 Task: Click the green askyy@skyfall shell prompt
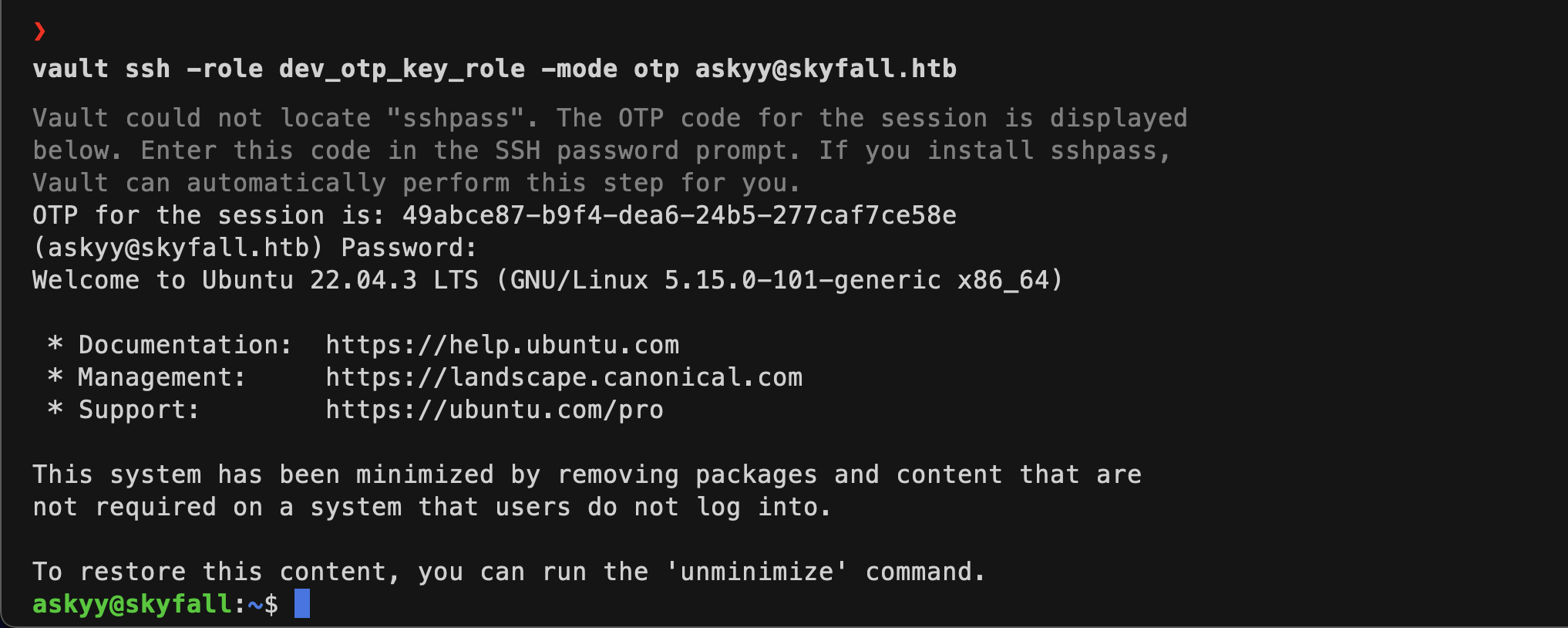click(x=132, y=604)
